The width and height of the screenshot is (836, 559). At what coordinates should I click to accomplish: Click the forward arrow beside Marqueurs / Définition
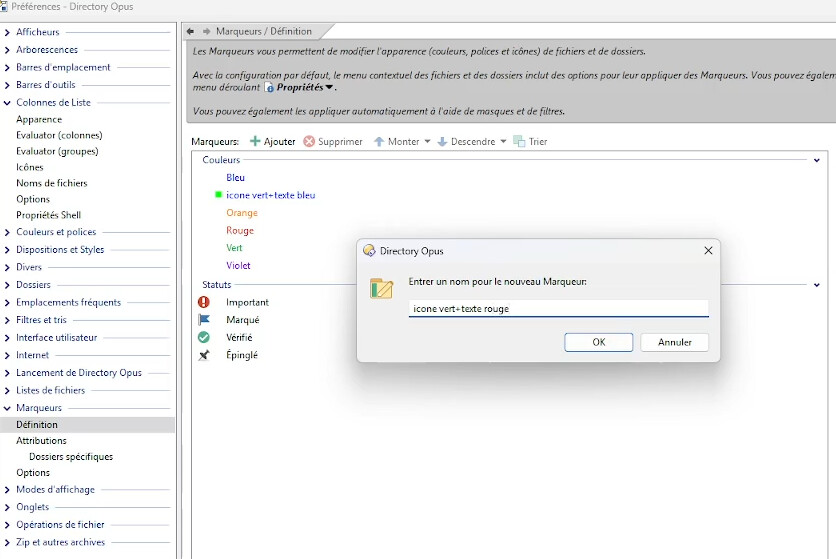pos(207,31)
